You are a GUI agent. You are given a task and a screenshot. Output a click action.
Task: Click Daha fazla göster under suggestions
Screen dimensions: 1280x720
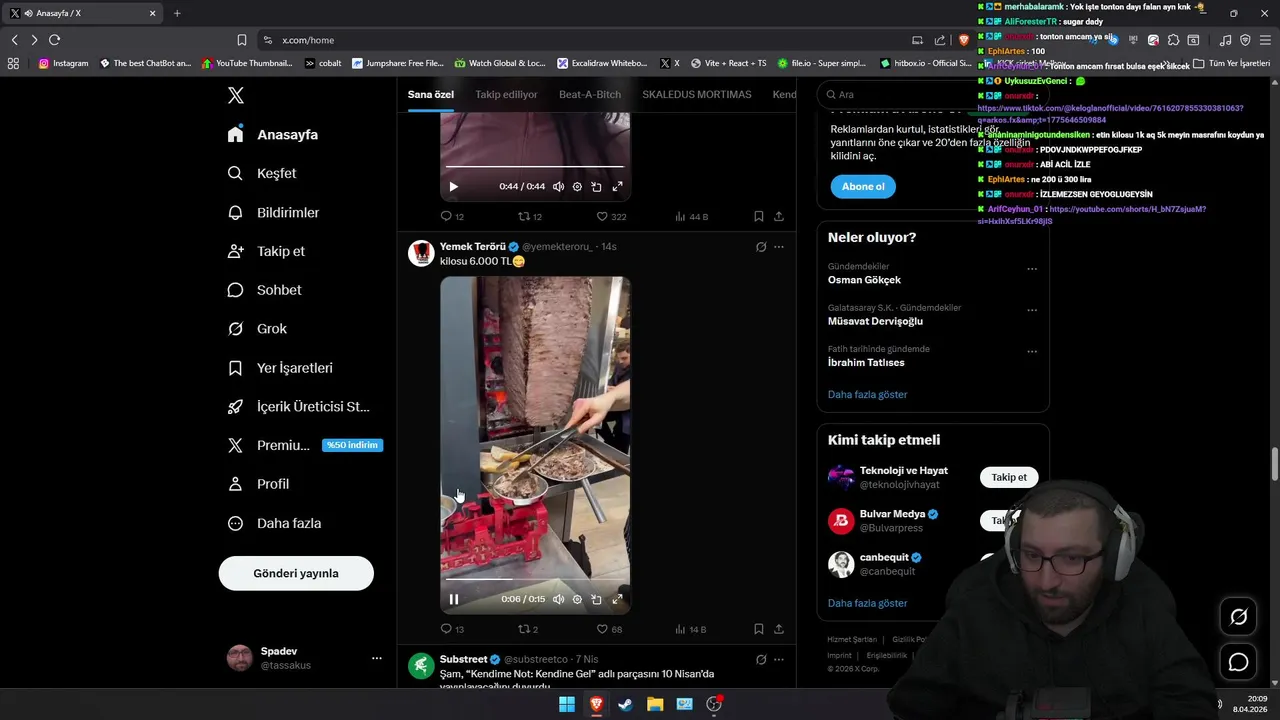click(x=867, y=603)
